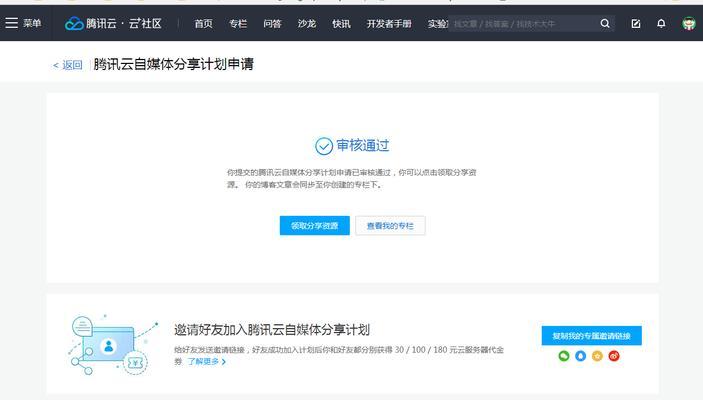Share invite link via Weibo icon
The image size is (703, 400).
(614, 356)
